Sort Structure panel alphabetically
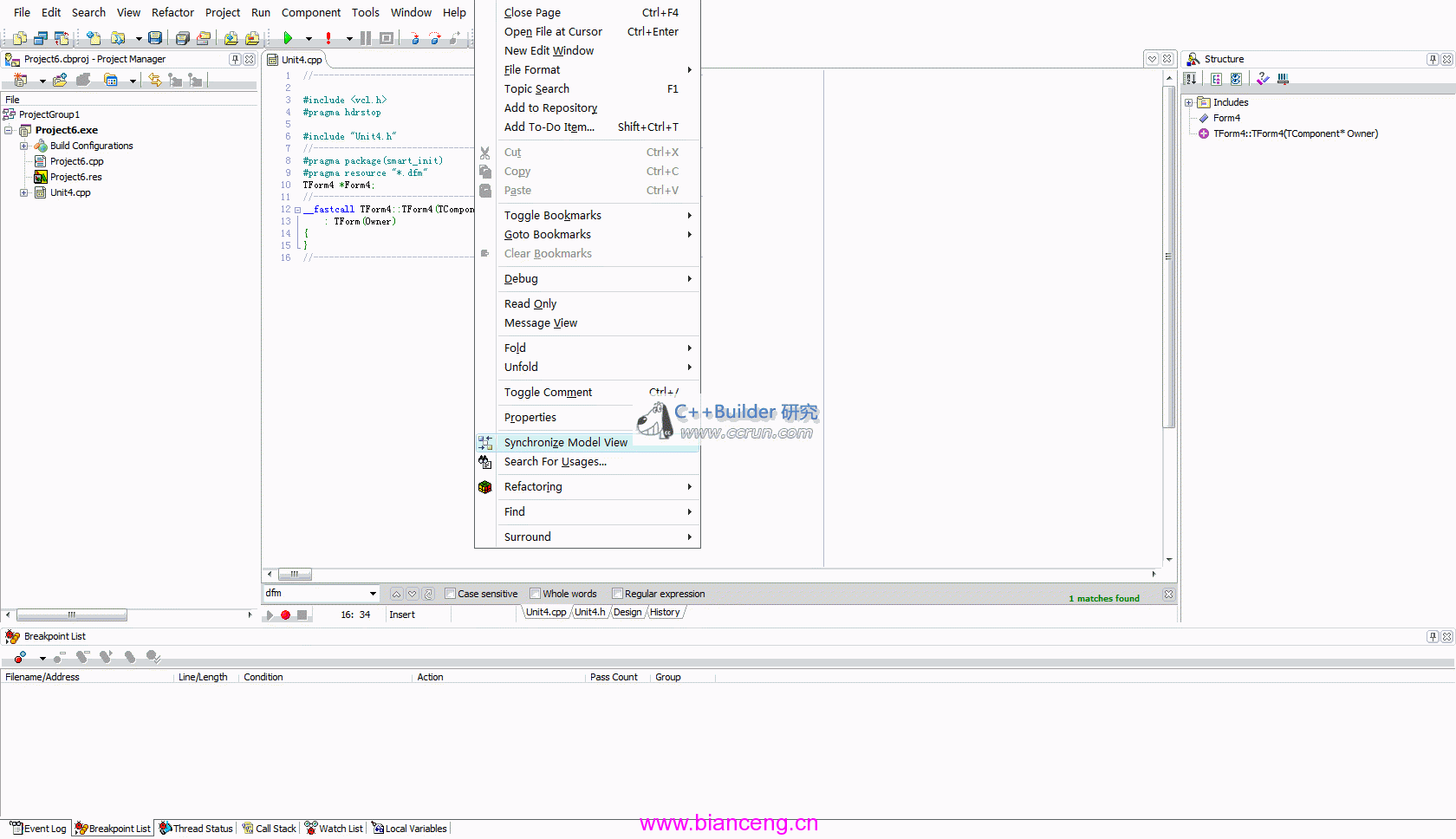 click(1191, 79)
